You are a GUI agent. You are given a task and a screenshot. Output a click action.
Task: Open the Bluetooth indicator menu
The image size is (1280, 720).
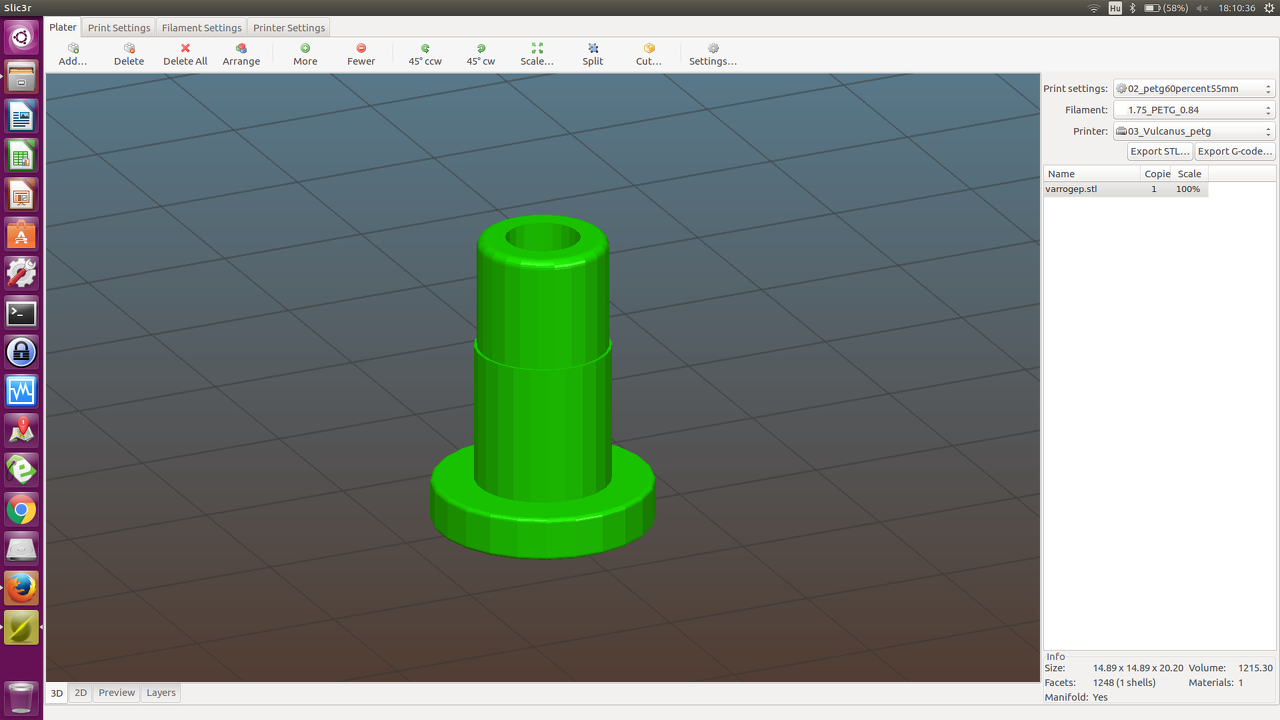click(1133, 8)
